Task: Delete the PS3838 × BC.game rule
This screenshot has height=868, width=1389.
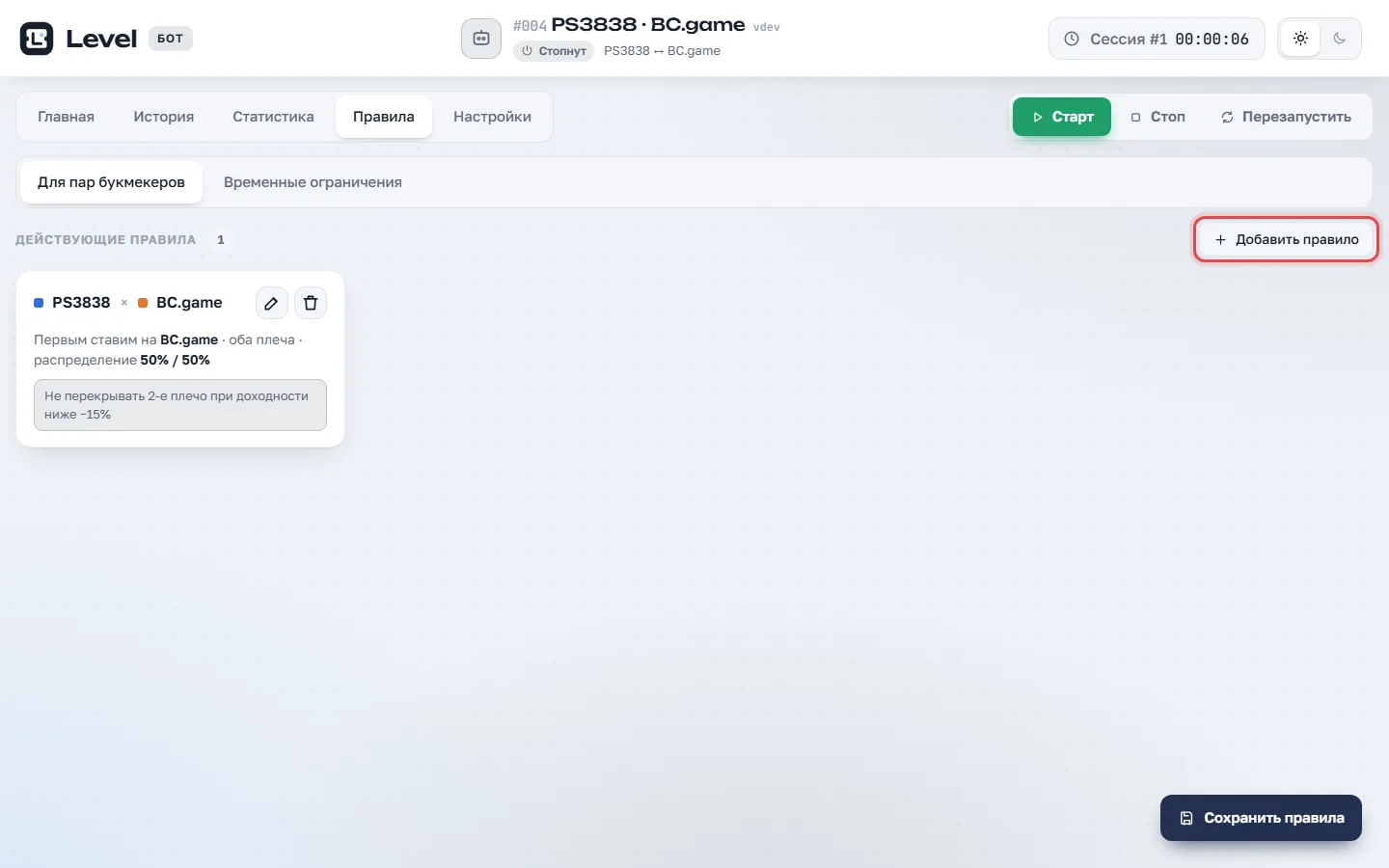Action: (x=311, y=303)
